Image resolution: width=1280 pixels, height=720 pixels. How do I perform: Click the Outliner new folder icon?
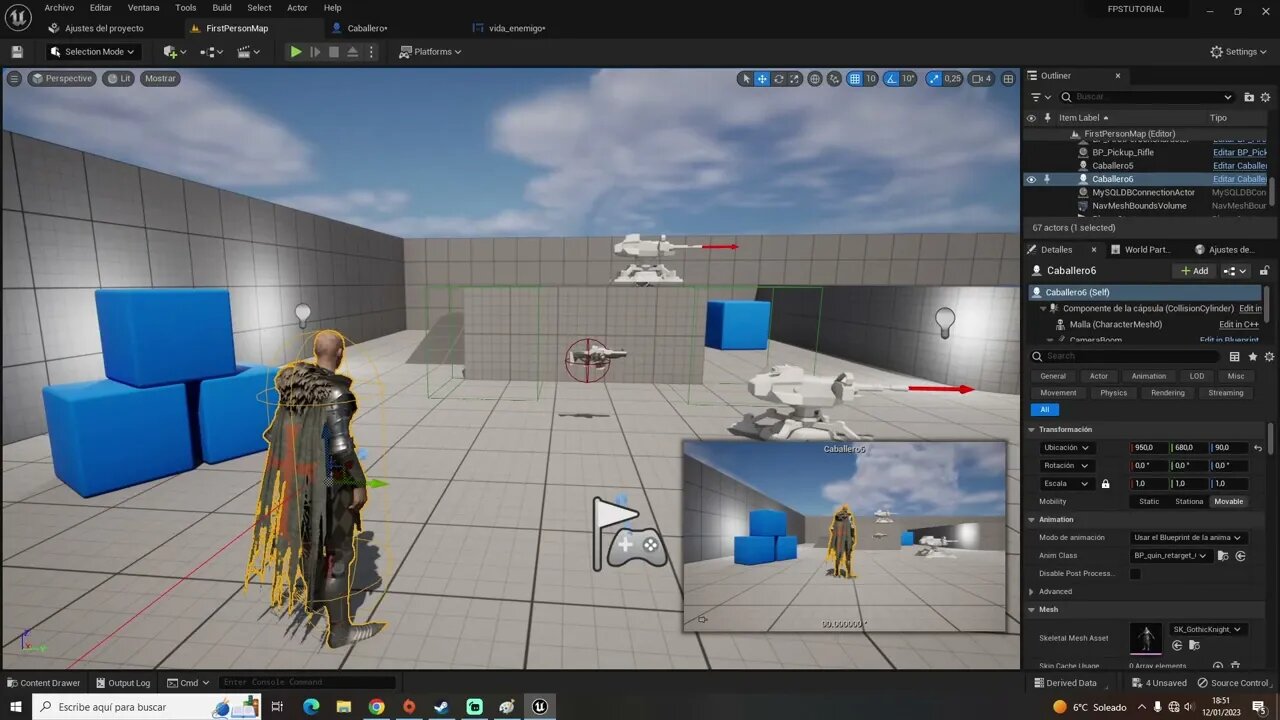[1249, 97]
